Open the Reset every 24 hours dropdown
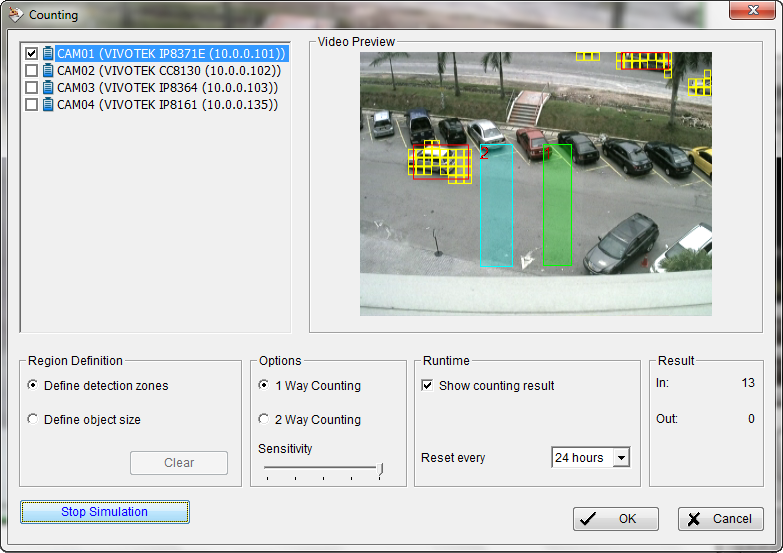The image size is (783, 553). click(x=621, y=458)
